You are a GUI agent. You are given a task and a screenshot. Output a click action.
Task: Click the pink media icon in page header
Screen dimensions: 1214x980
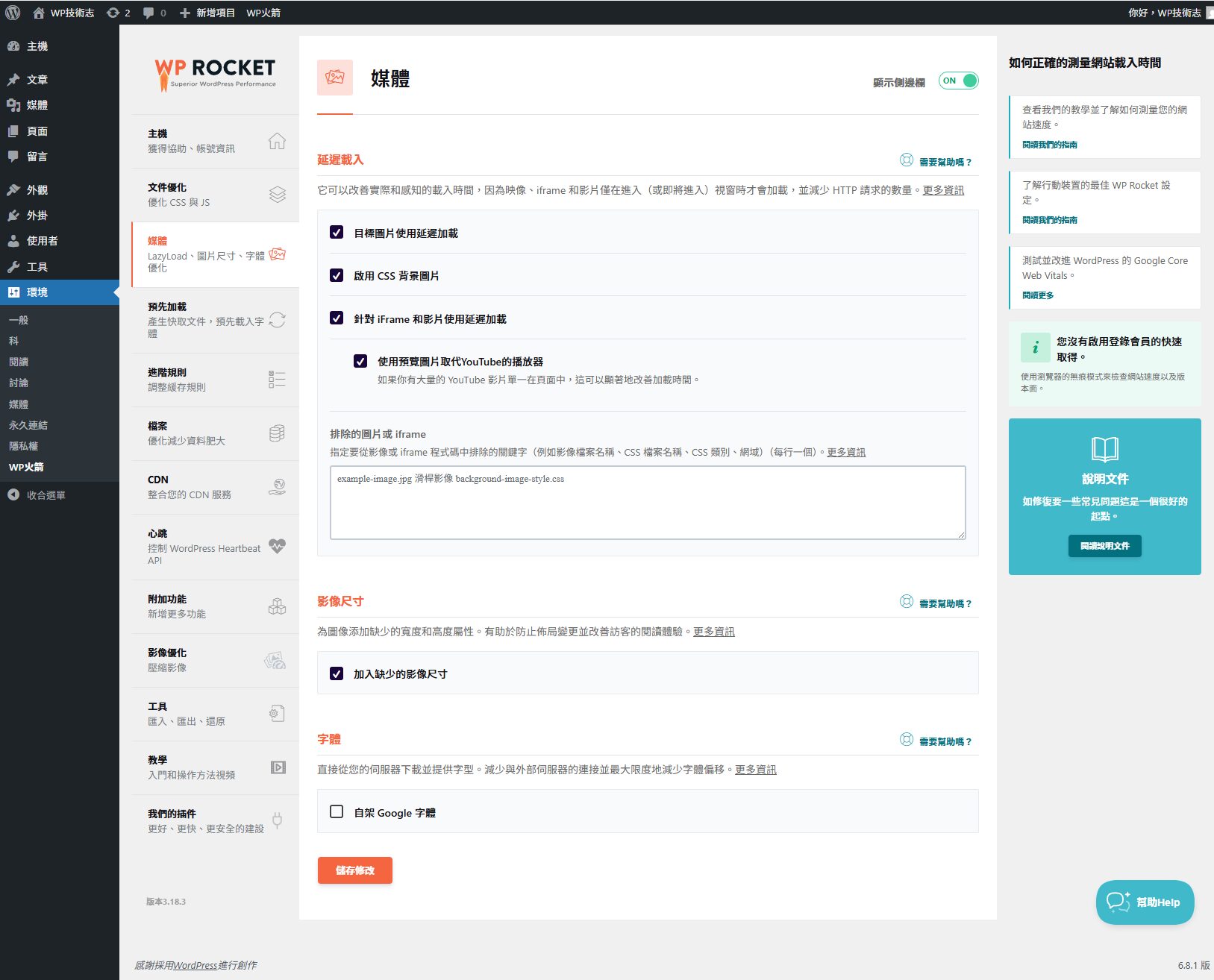tap(335, 78)
